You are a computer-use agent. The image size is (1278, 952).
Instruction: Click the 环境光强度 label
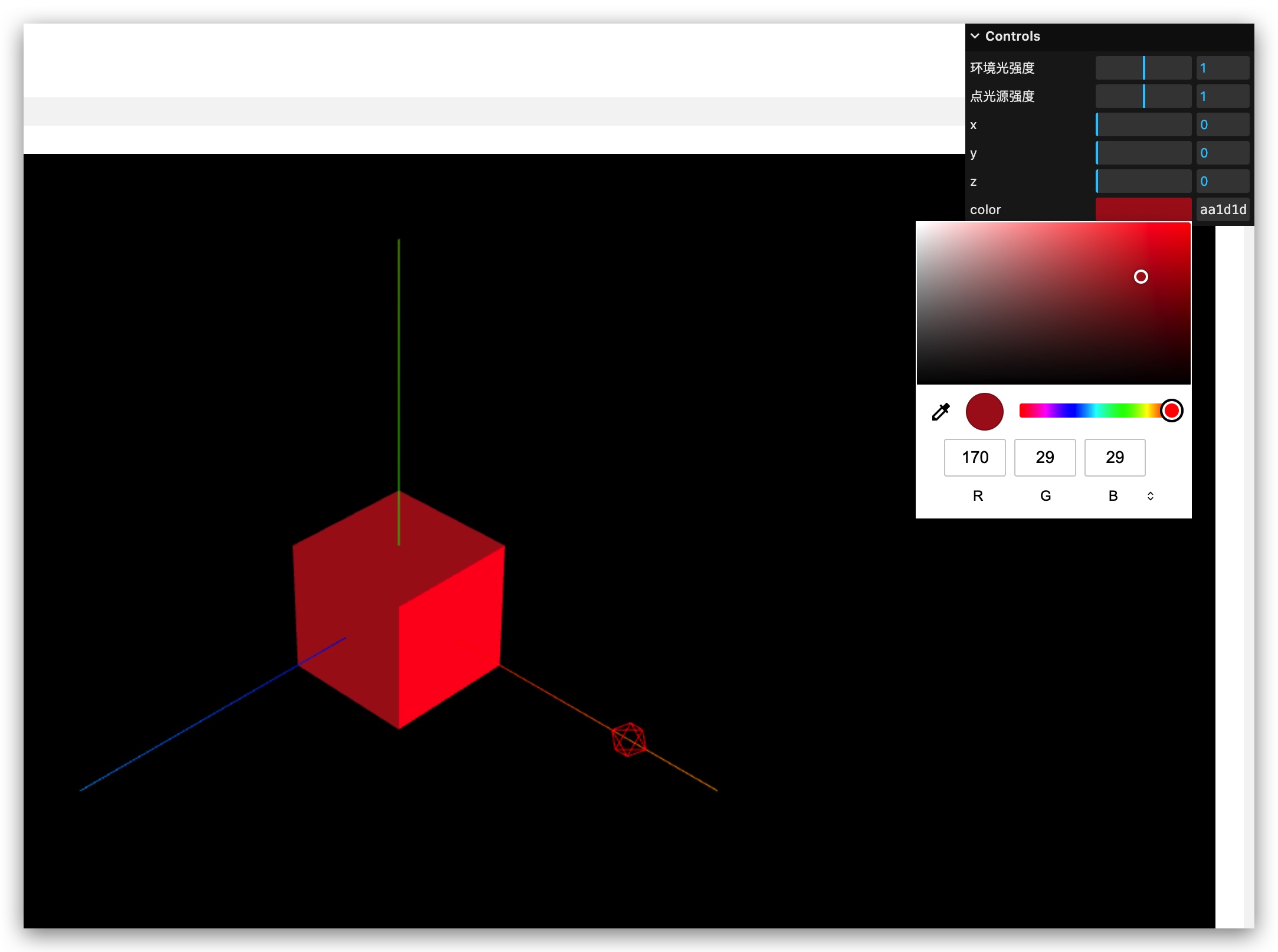click(x=1002, y=68)
